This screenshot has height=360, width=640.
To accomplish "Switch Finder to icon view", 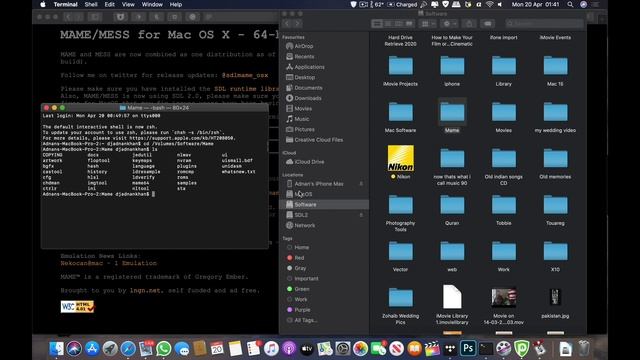I will point(377,24).
